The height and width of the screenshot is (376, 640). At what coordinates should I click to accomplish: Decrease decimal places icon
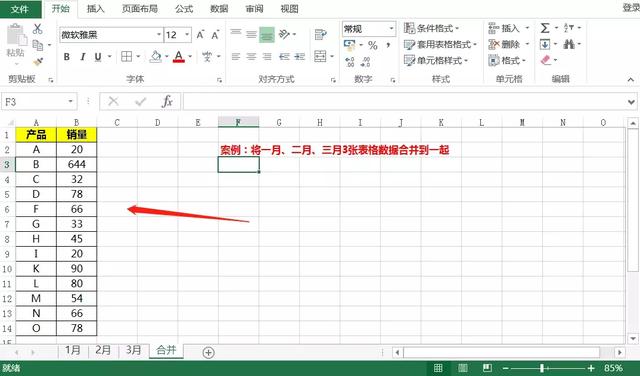(x=365, y=62)
